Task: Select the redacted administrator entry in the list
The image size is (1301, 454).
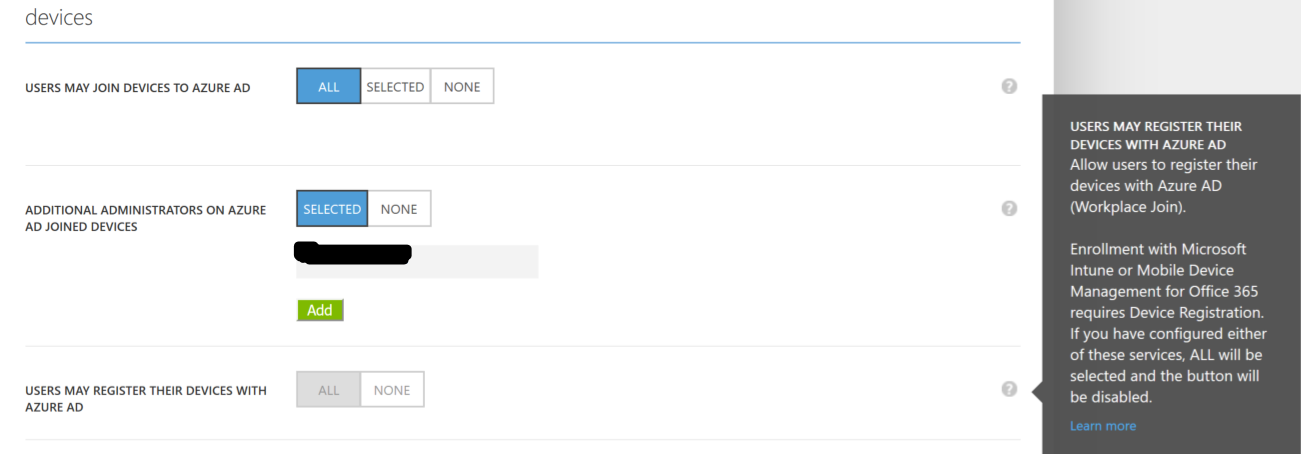Action: [417, 261]
